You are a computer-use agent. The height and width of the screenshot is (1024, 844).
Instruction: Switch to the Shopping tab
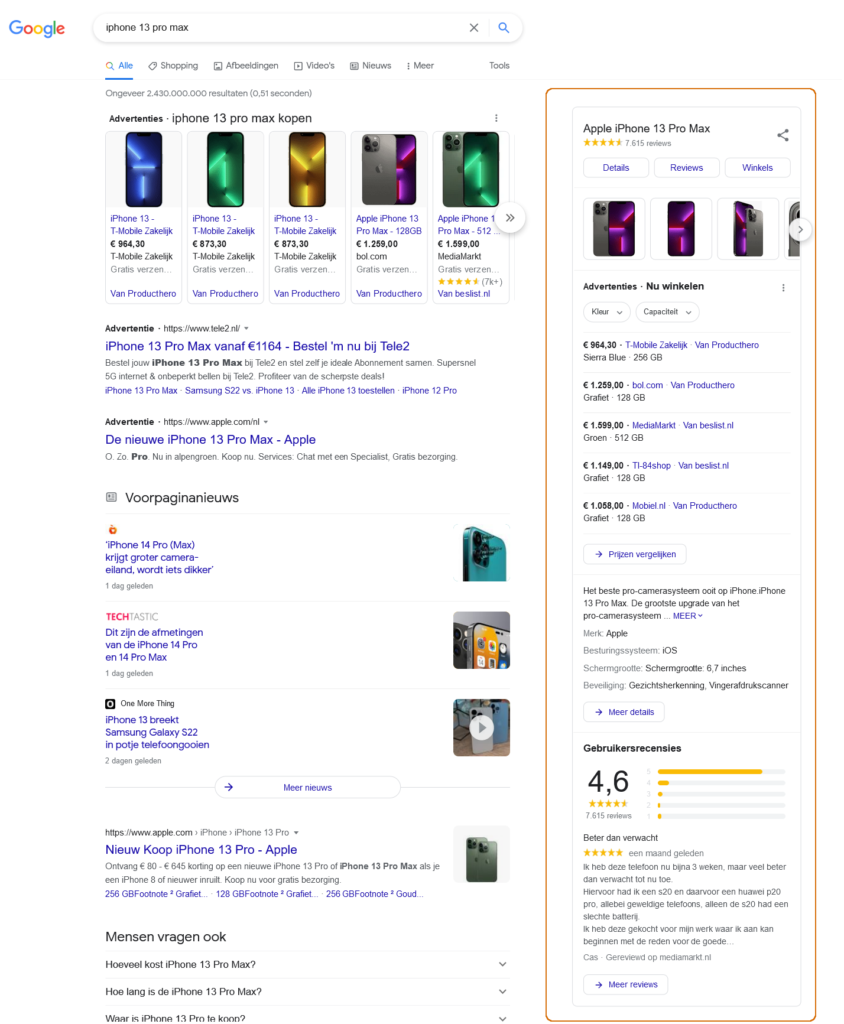click(x=173, y=66)
